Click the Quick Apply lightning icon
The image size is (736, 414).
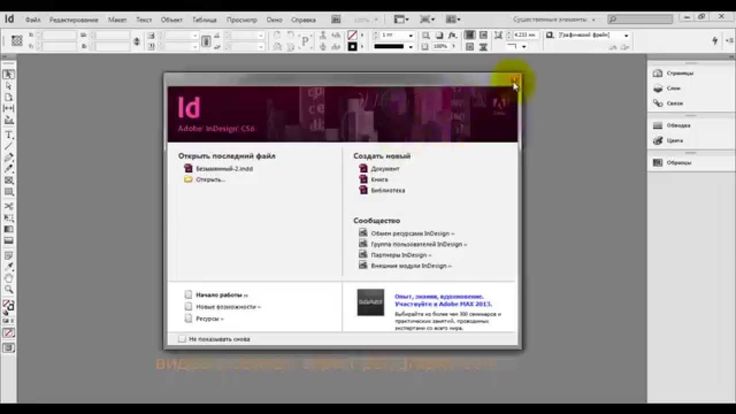(x=715, y=41)
